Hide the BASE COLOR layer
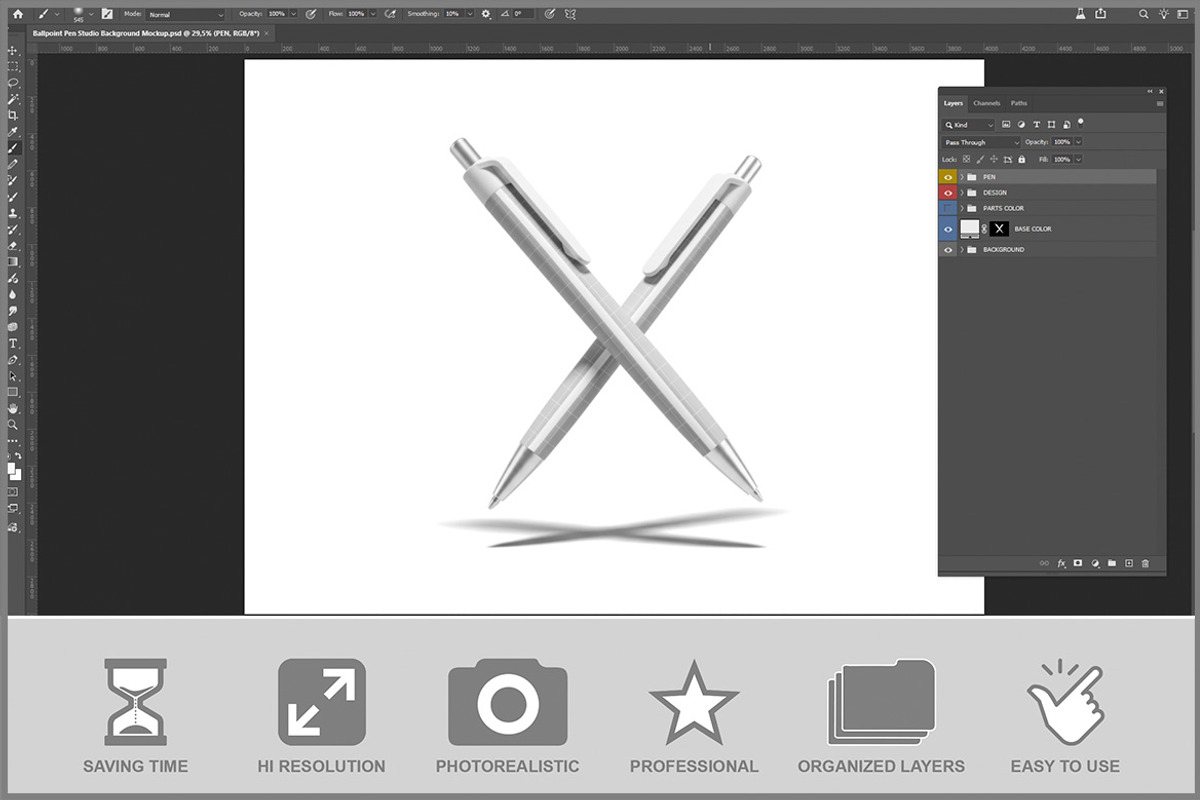The width and height of the screenshot is (1200, 800). [x=948, y=229]
